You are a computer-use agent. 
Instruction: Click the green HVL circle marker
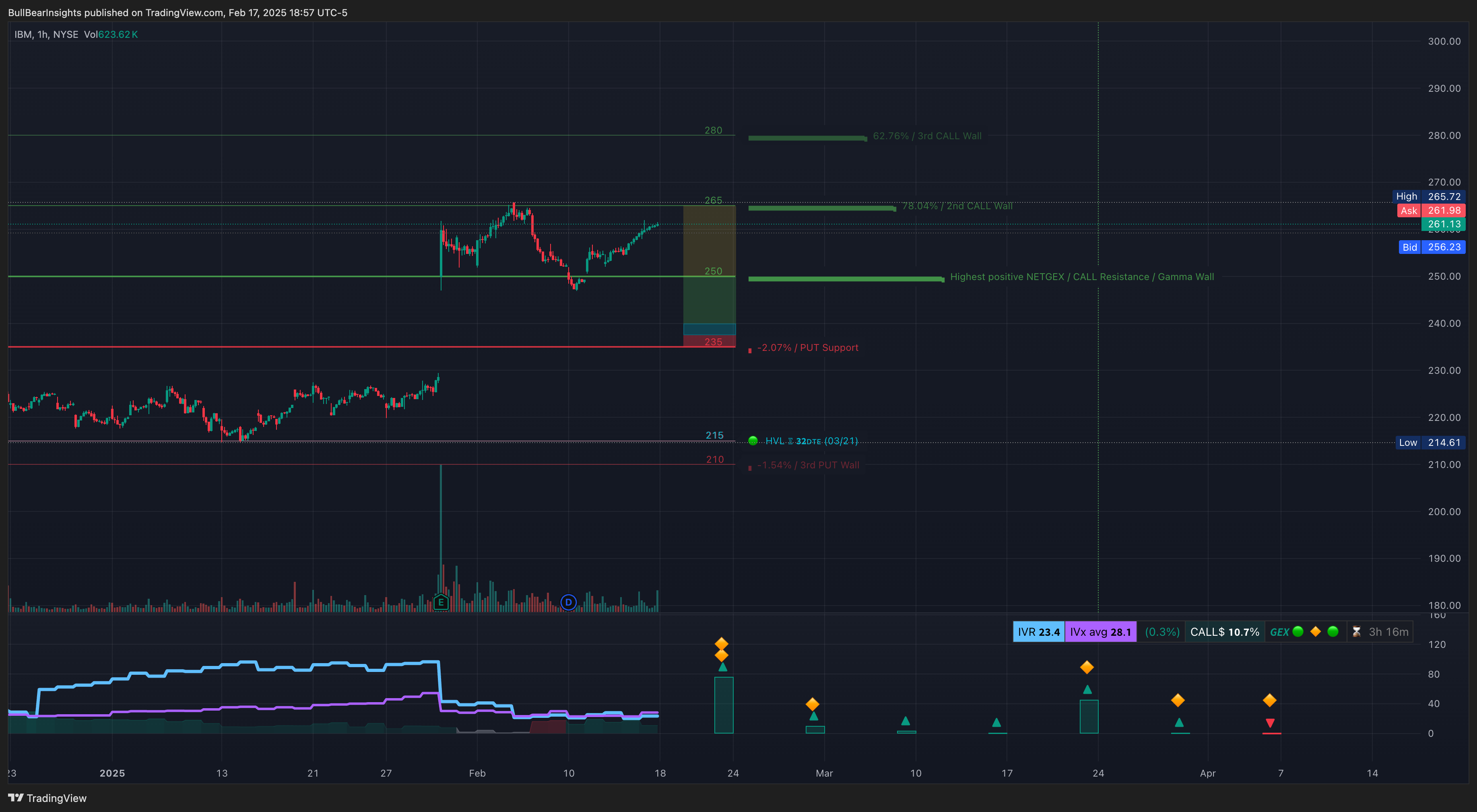[x=753, y=441]
